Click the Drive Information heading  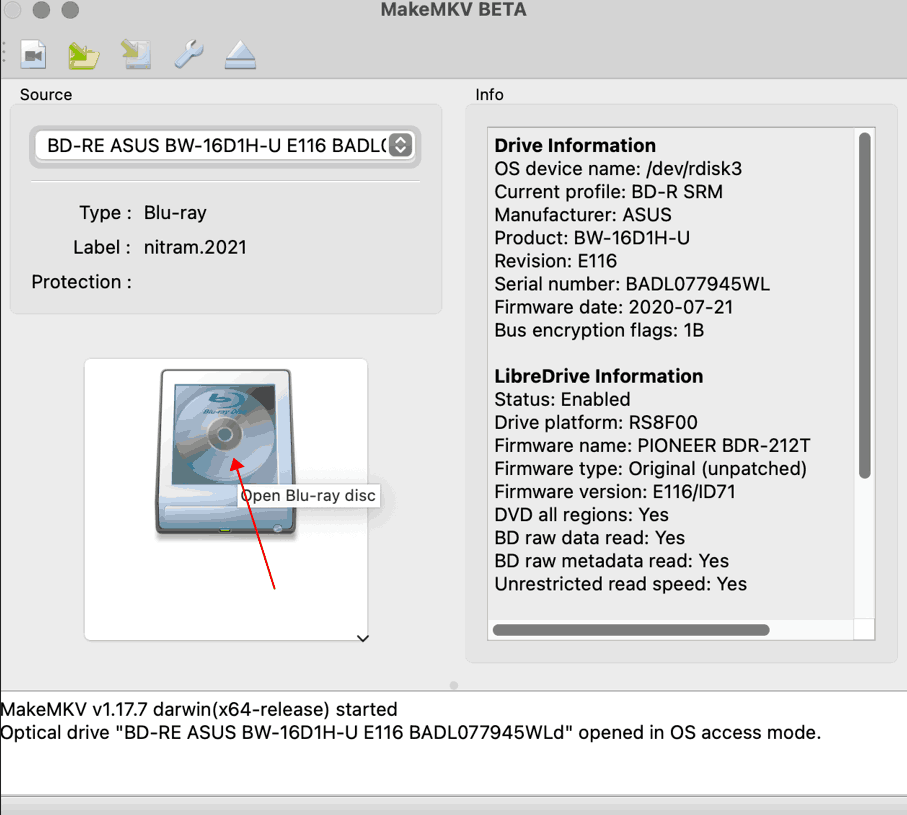(x=575, y=145)
